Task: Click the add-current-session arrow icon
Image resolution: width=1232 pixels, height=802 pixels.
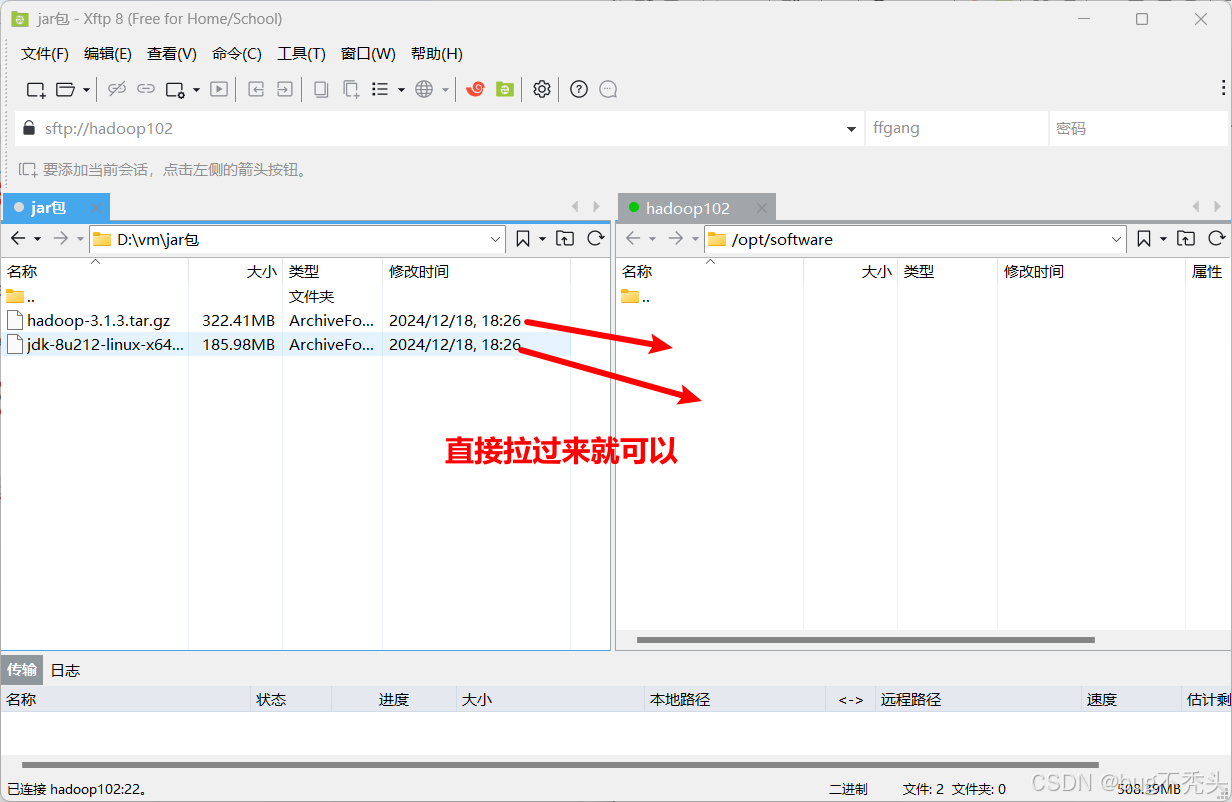Action: (28, 170)
